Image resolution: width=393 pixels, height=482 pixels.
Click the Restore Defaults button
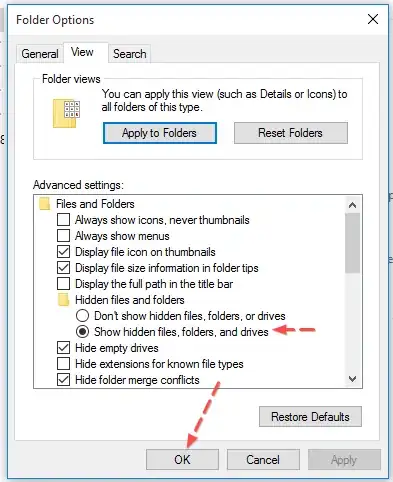(310, 417)
